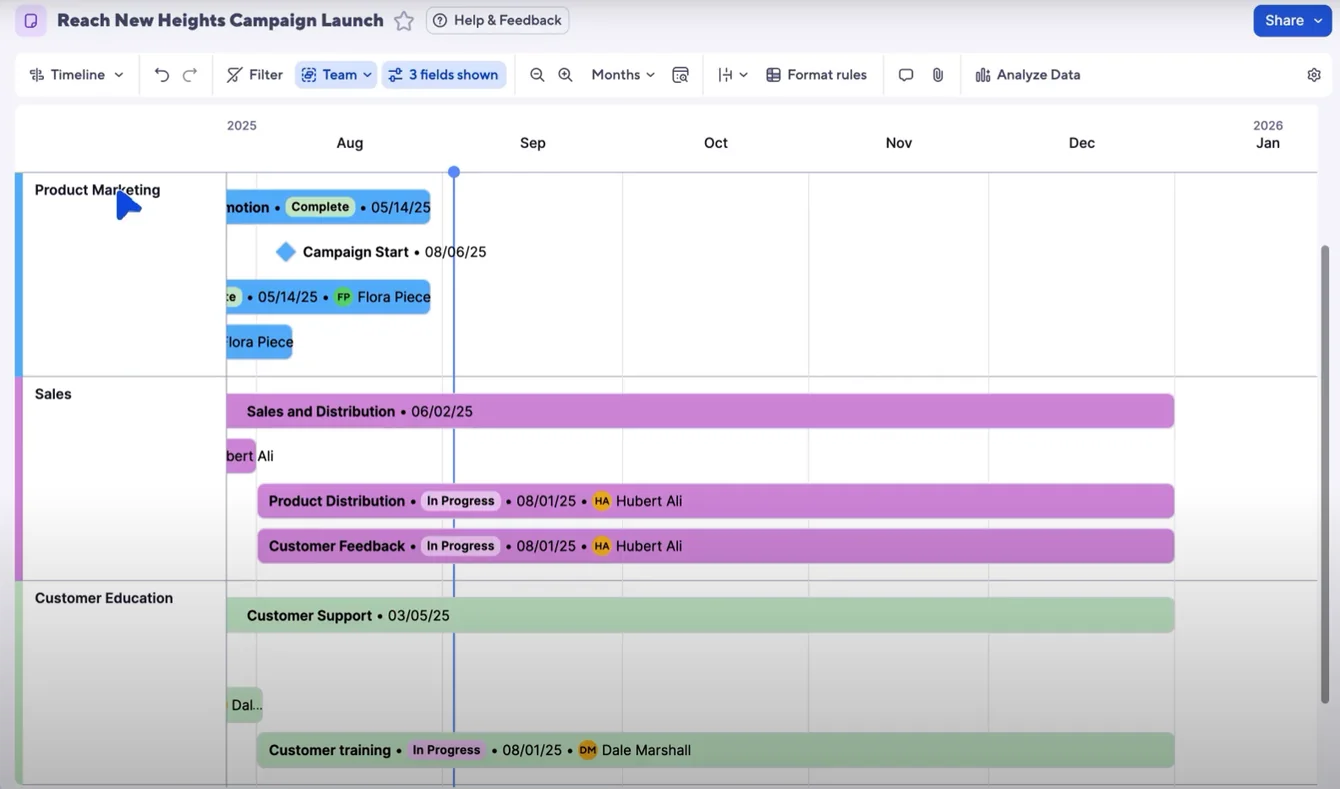Open the settings gear icon
The image size is (1340, 789).
click(x=1314, y=75)
